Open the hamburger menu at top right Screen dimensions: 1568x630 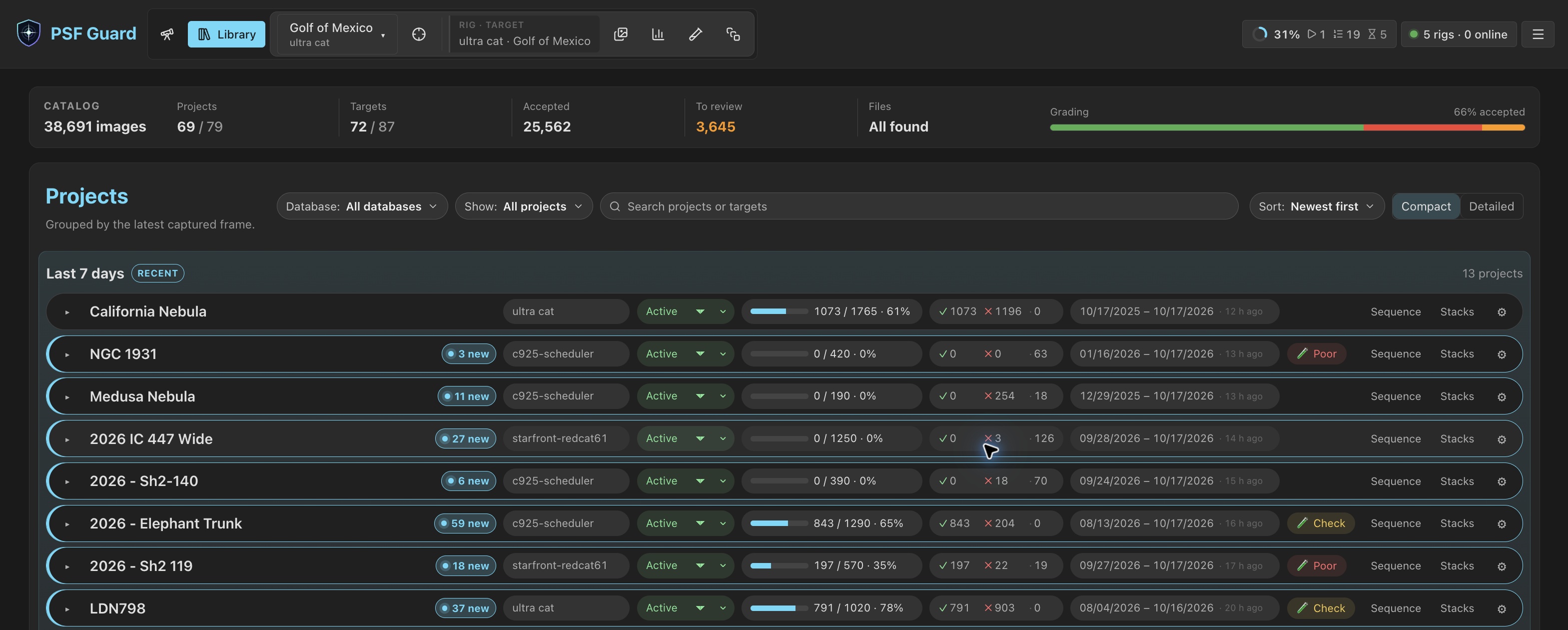pos(1538,34)
